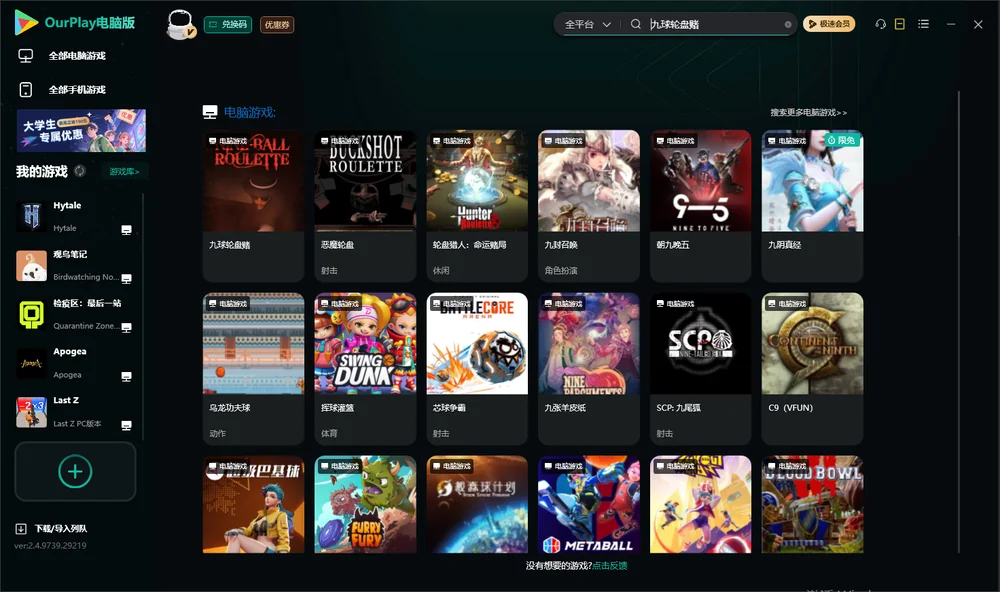Open the college student discount banner

[x=81, y=131]
